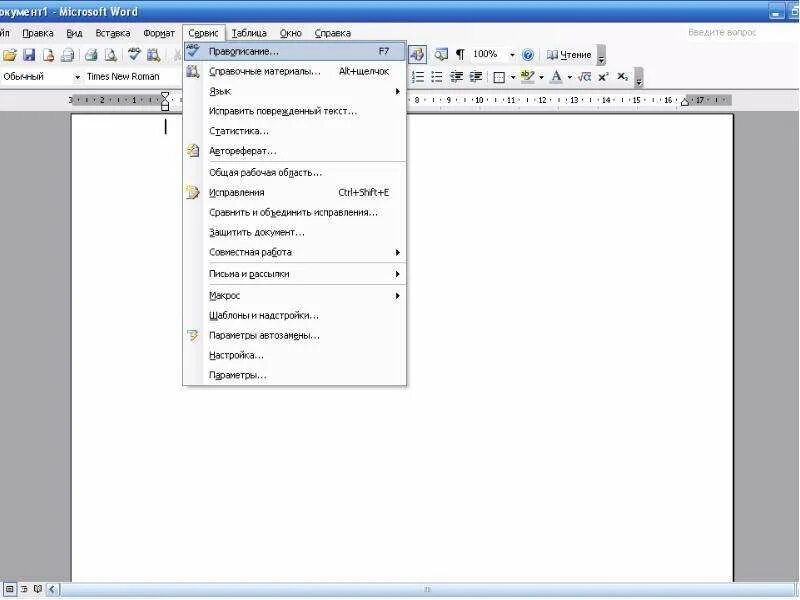The width and height of the screenshot is (800, 600).
Task: Expand the Совместная работа submenu
Action: point(295,253)
